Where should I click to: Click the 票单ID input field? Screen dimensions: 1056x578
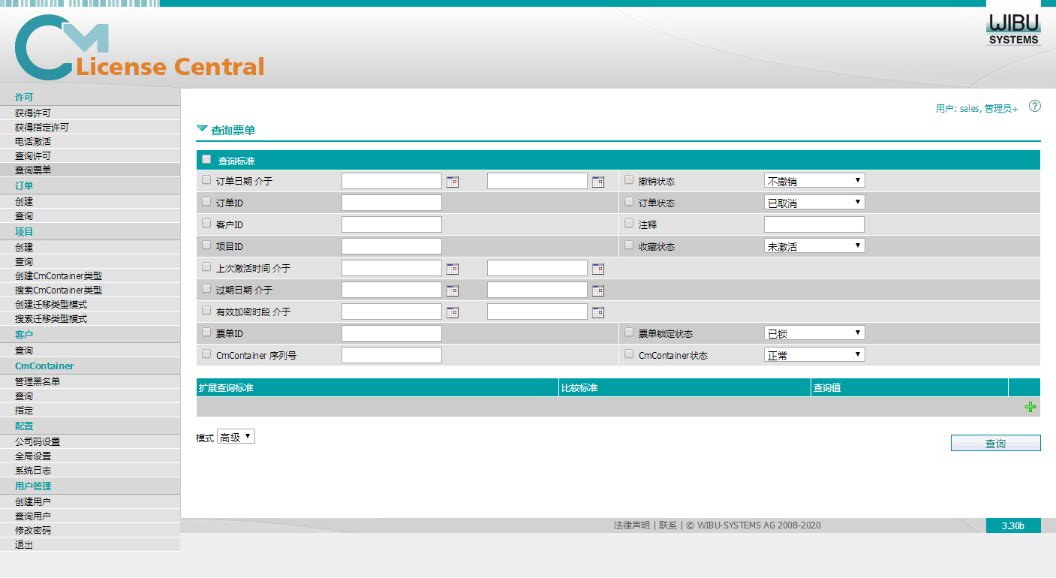pos(391,333)
